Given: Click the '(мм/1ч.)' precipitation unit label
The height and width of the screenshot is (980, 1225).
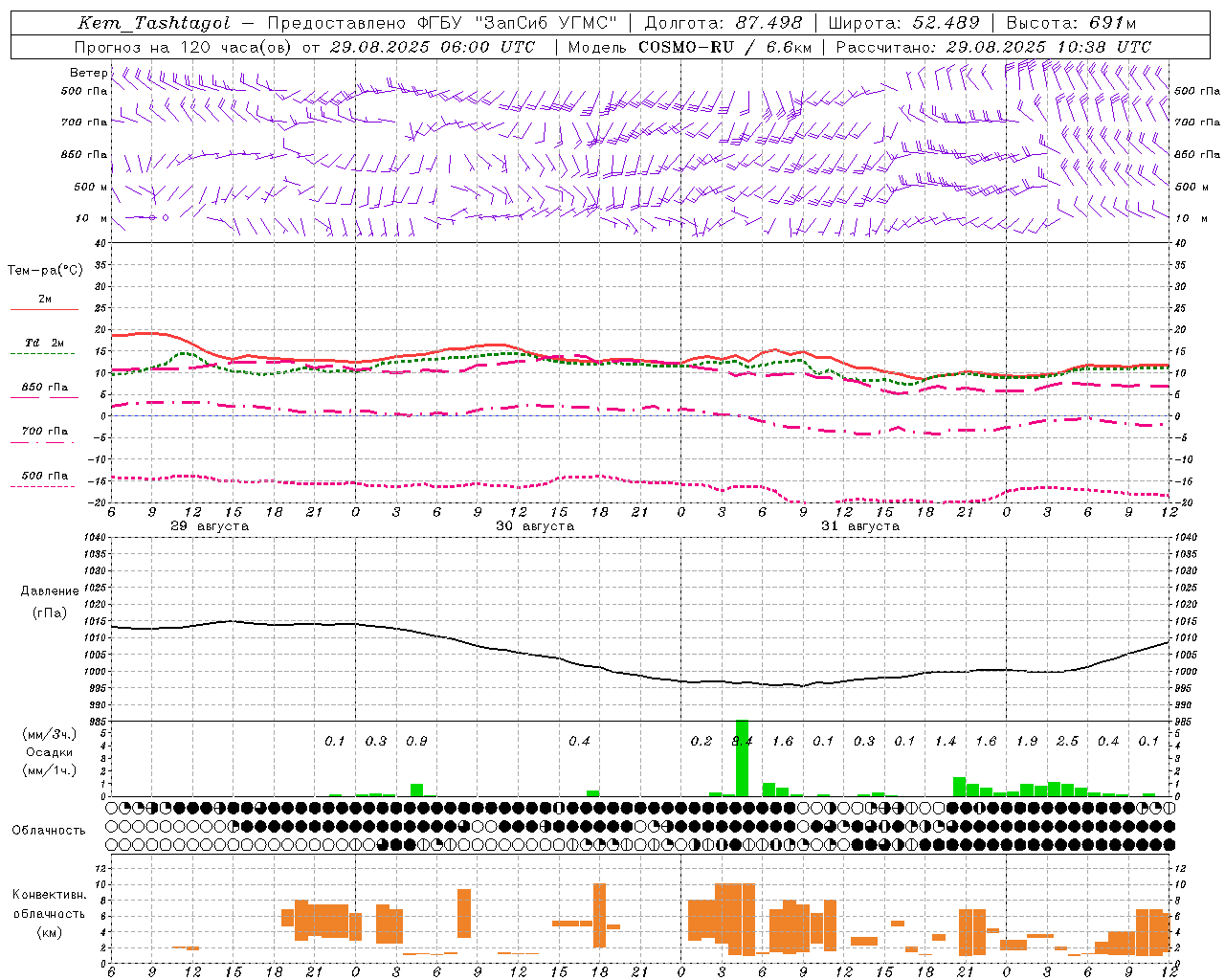Looking at the screenshot, I should (49, 770).
